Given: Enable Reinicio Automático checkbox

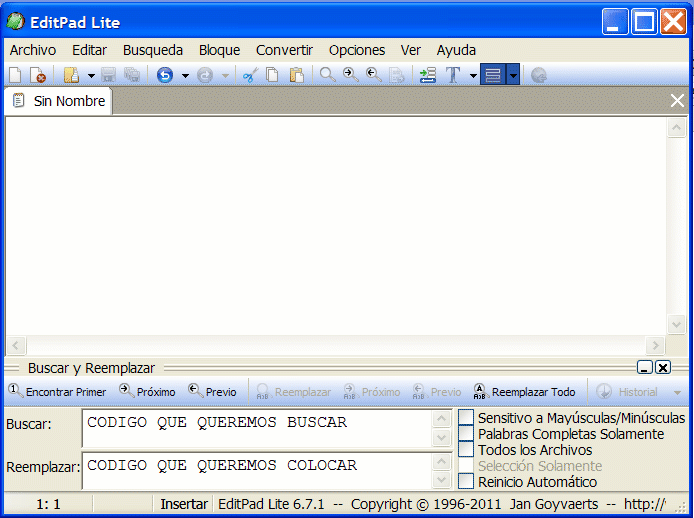Looking at the screenshot, I should (466, 481).
